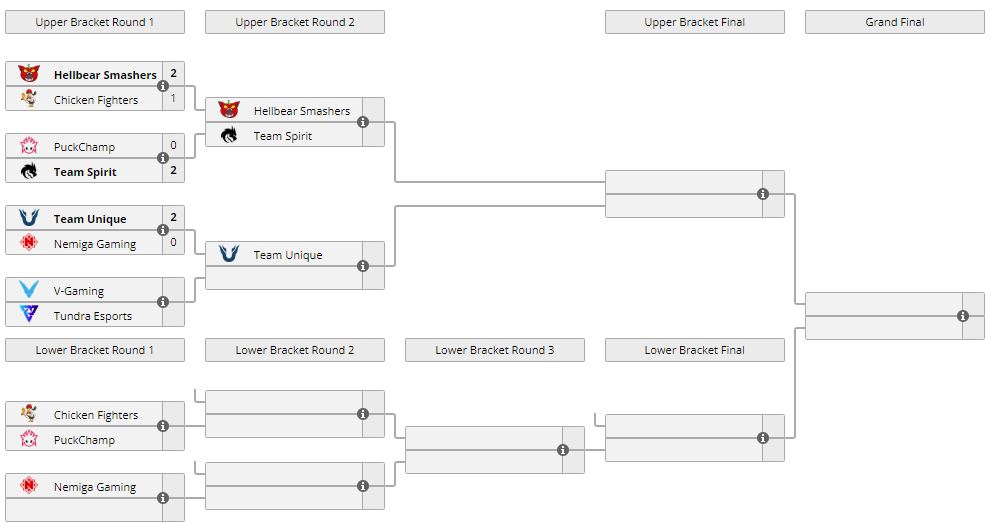Click Team Spirit logo in Upper Bracket Round 2
Viewport: 999px width, 523px height.
pos(229,136)
